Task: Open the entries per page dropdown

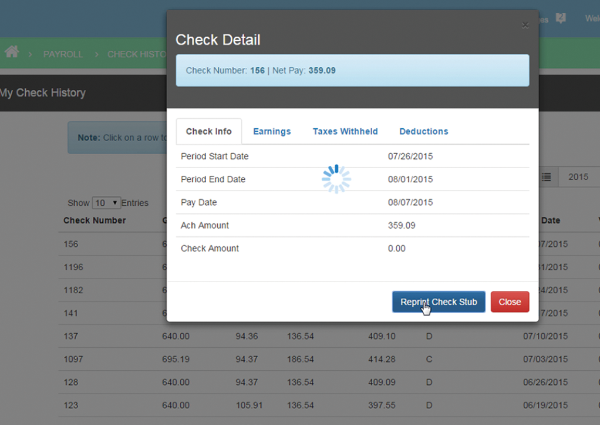Action: point(106,202)
